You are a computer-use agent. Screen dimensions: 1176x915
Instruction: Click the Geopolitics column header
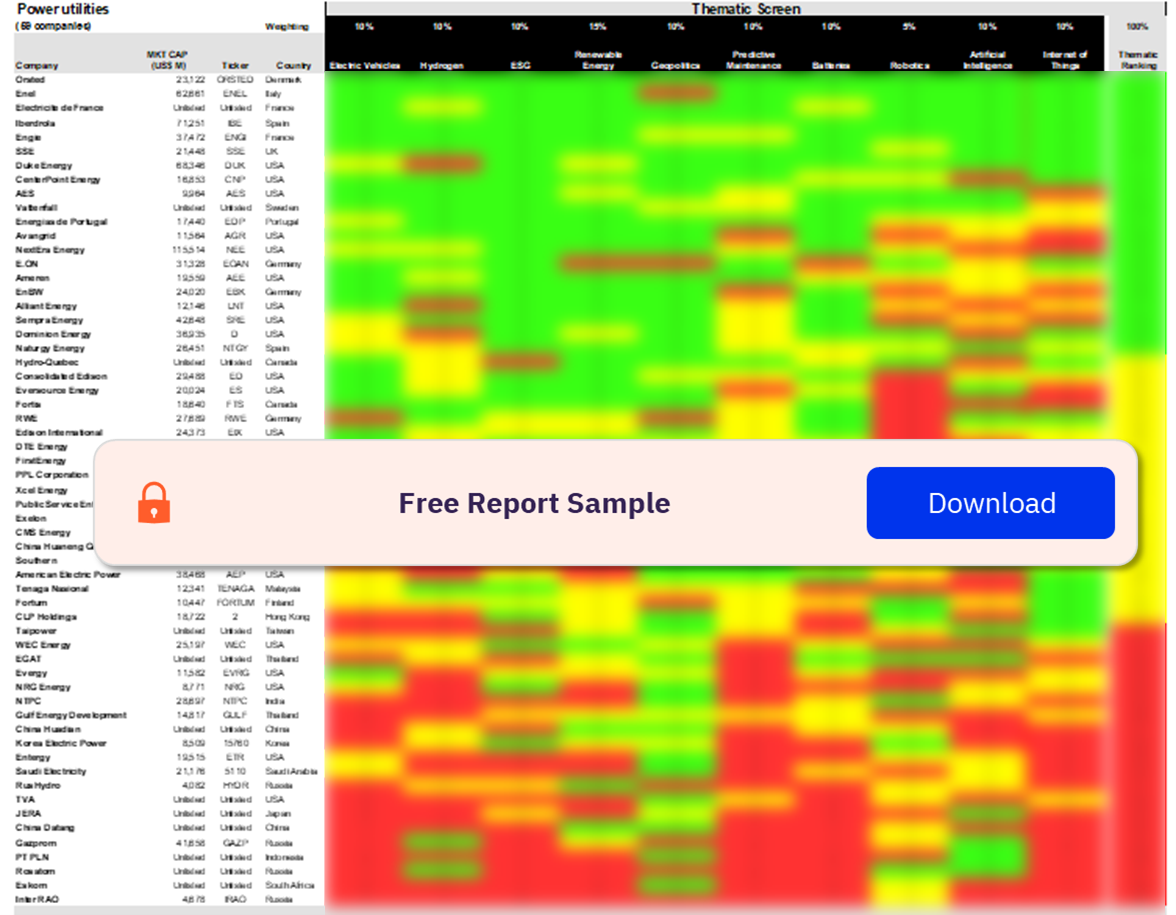pyautogui.click(x=676, y=65)
